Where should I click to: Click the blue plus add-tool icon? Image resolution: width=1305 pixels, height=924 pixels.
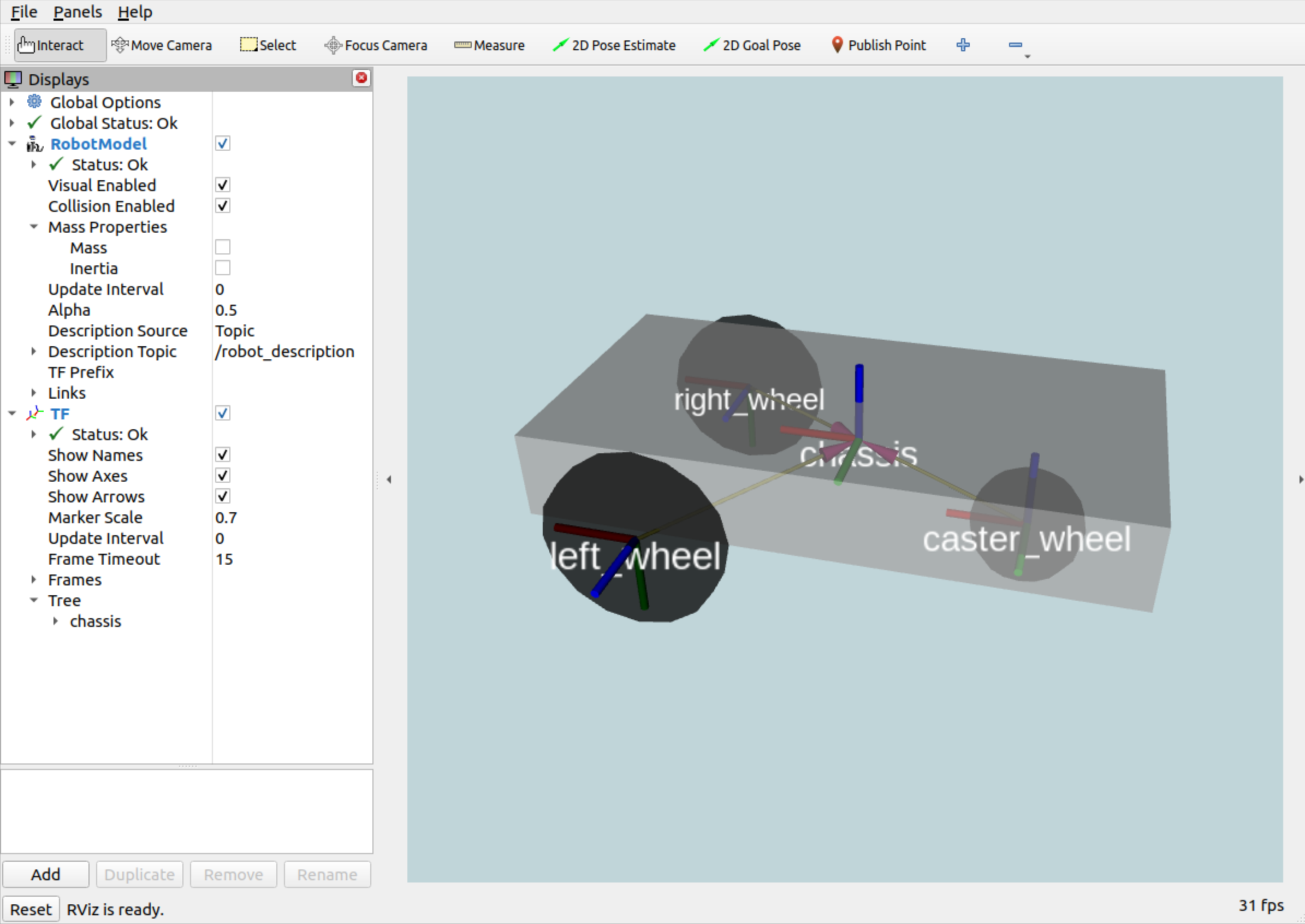tap(963, 45)
